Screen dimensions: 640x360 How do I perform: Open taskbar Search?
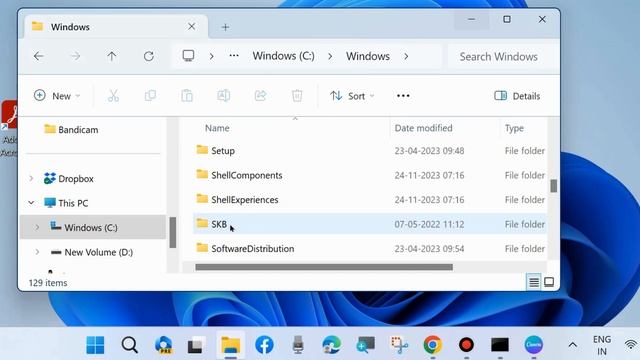[x=129, y=345]
